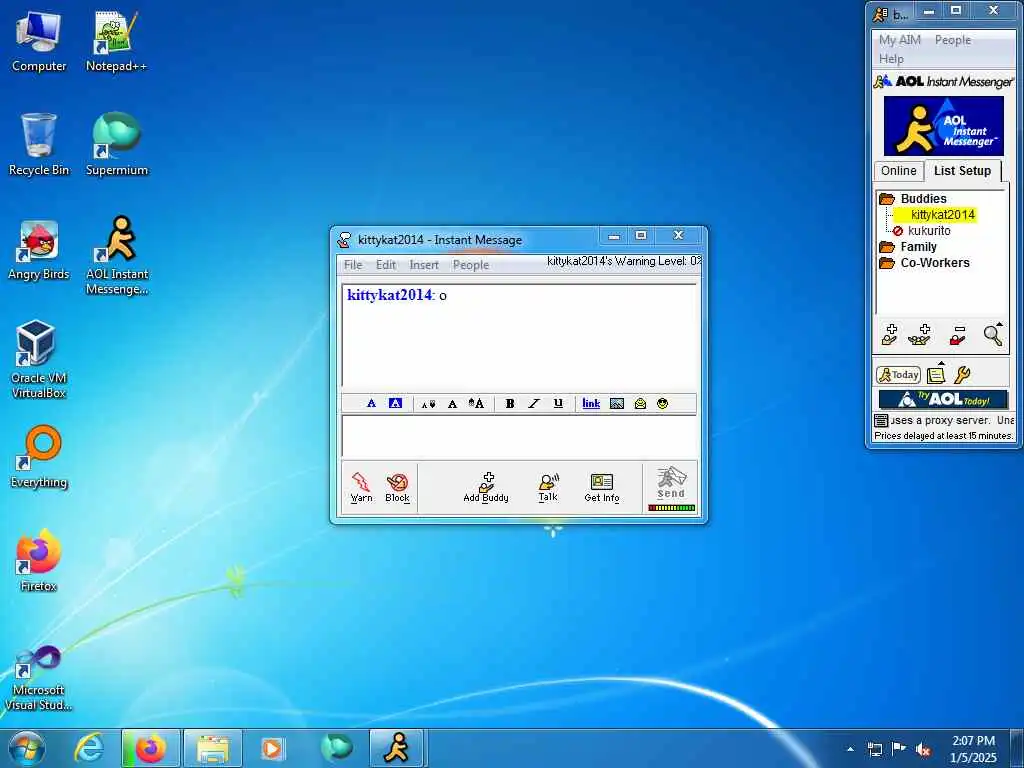Open the smiley emoticon picker
The height and width of the screenshot is (768, 1024).
point(662,404)
